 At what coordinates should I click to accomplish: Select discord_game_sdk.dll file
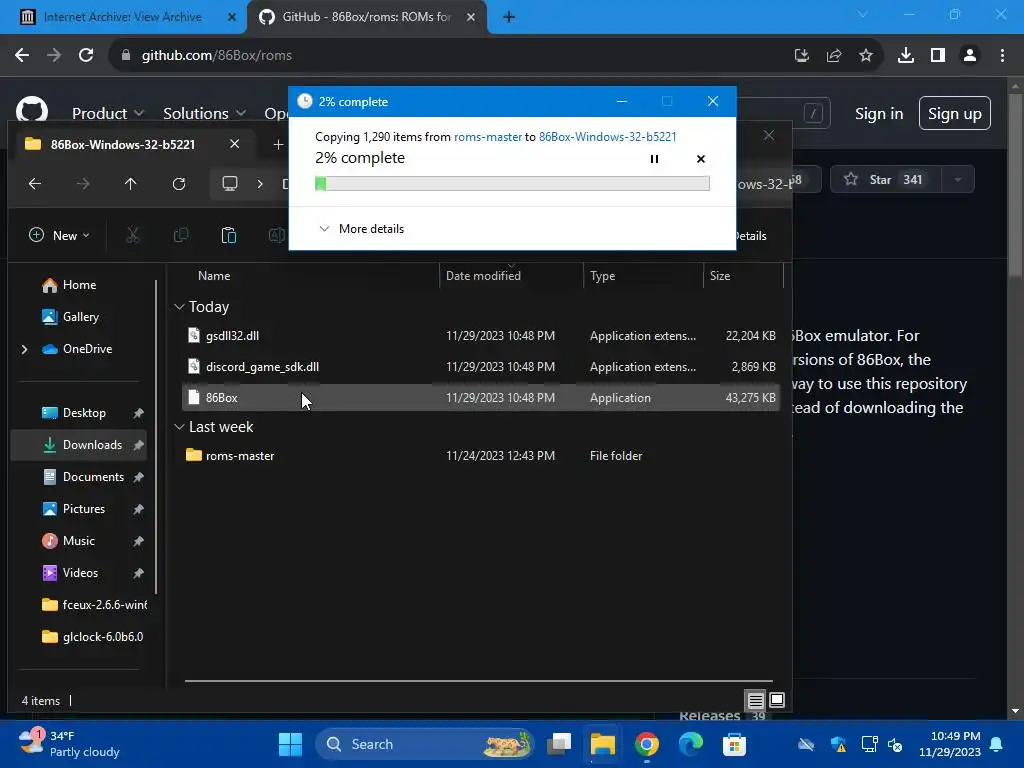coord(481,367)
